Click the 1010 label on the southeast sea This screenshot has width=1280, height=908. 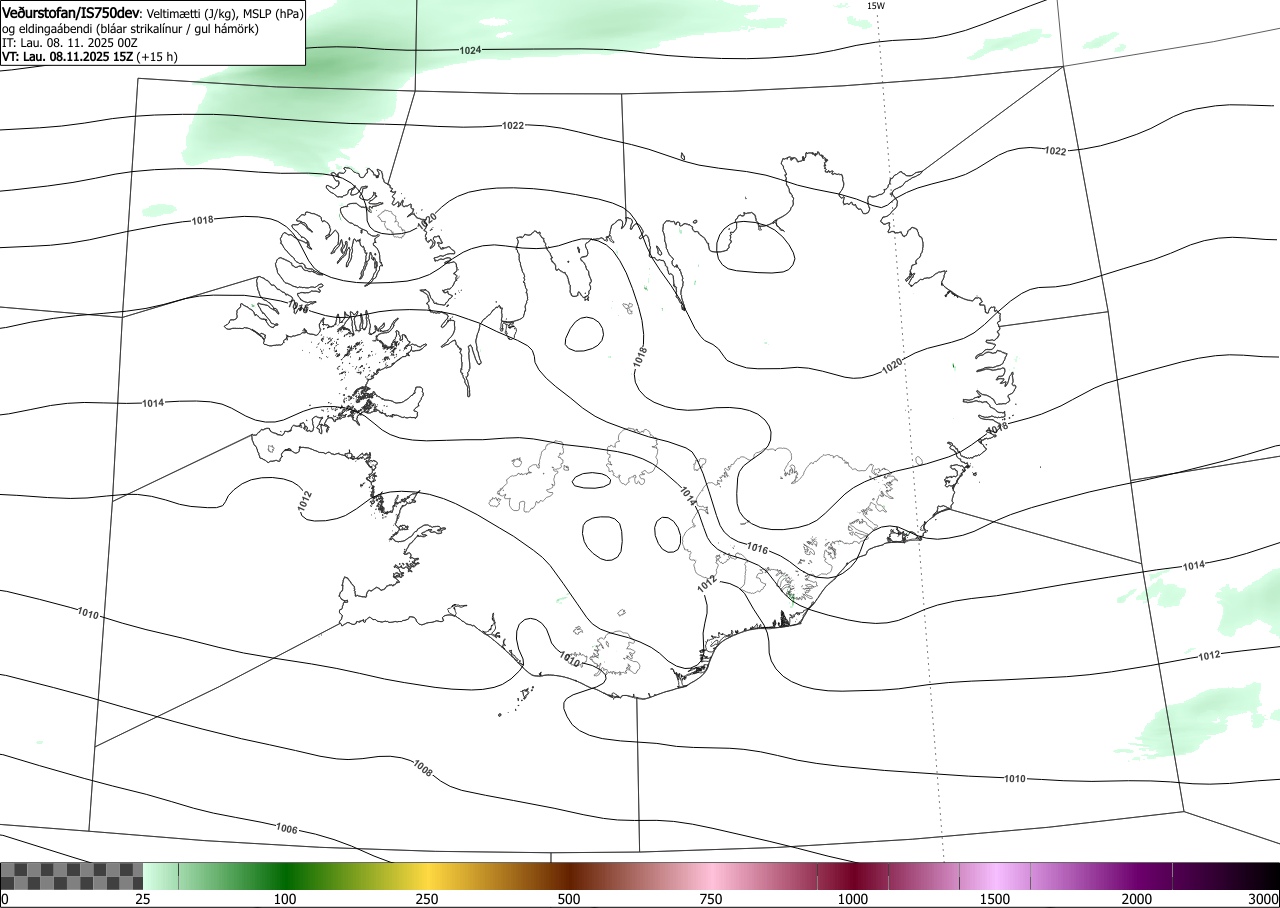(1014, 778)
